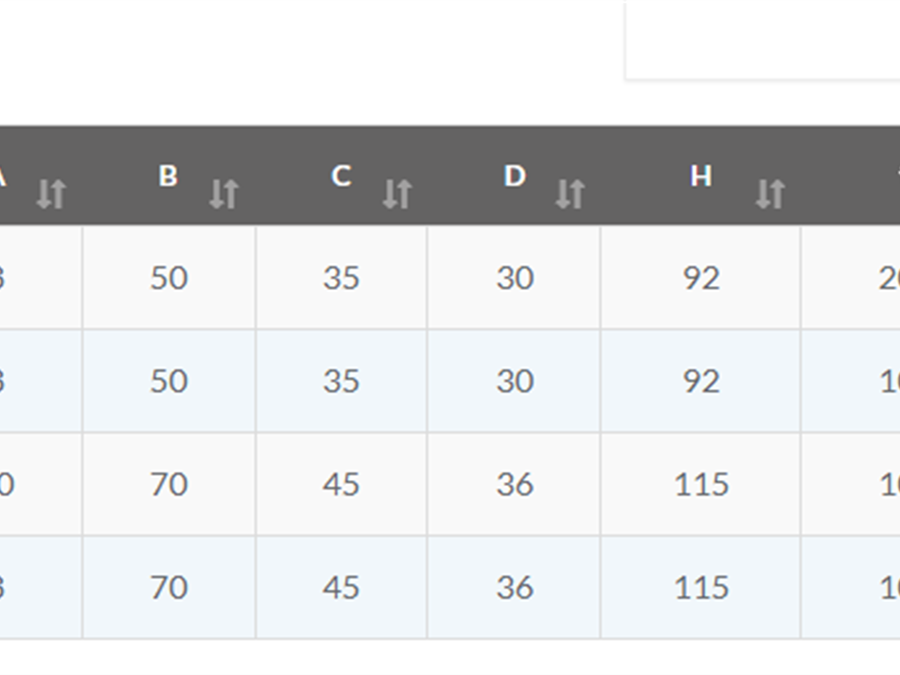Click the value 36 in the fourth row
Screen dimensions: 900x675
click(x=515, y=588)
